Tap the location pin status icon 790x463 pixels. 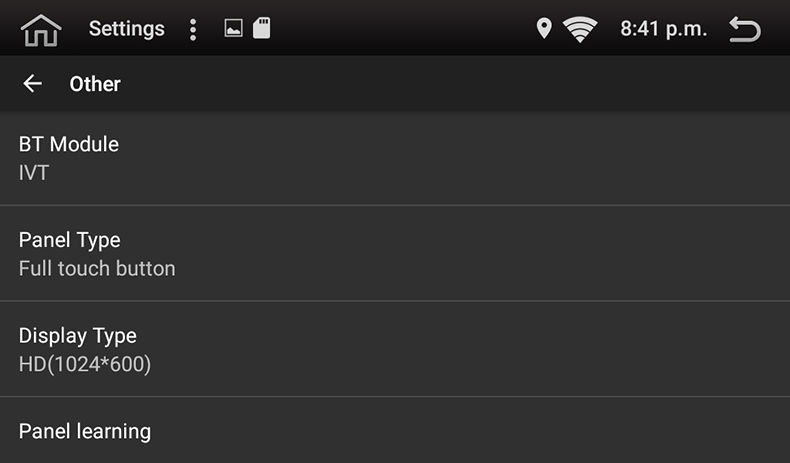(x=544, y=29)
